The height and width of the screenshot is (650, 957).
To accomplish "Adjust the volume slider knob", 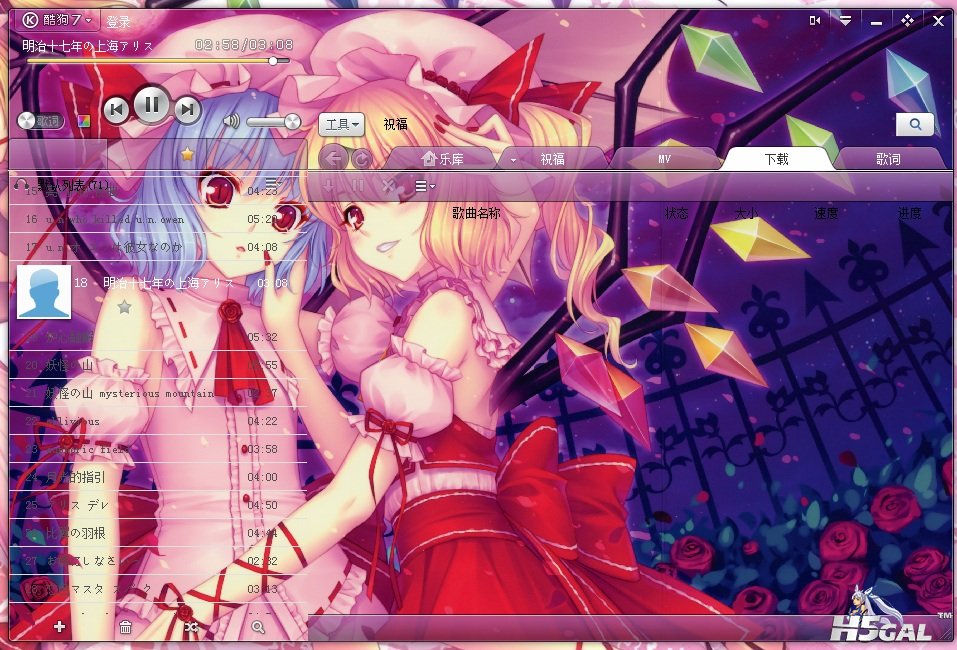I will coord(292,121).
